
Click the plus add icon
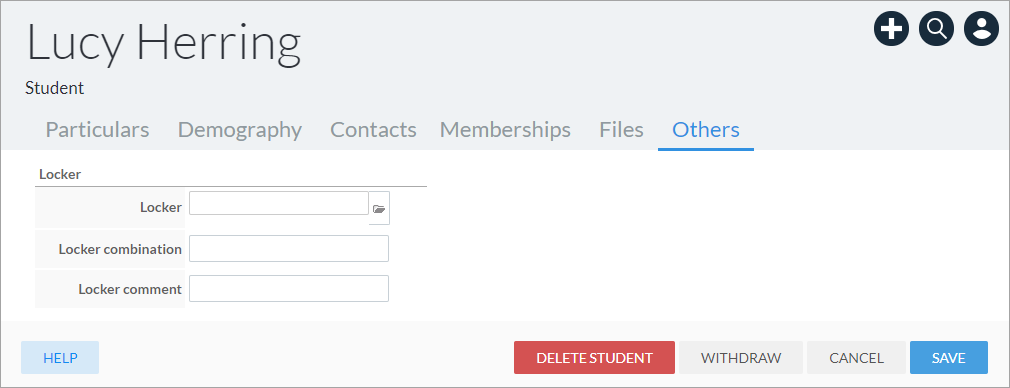pos(891,29)
